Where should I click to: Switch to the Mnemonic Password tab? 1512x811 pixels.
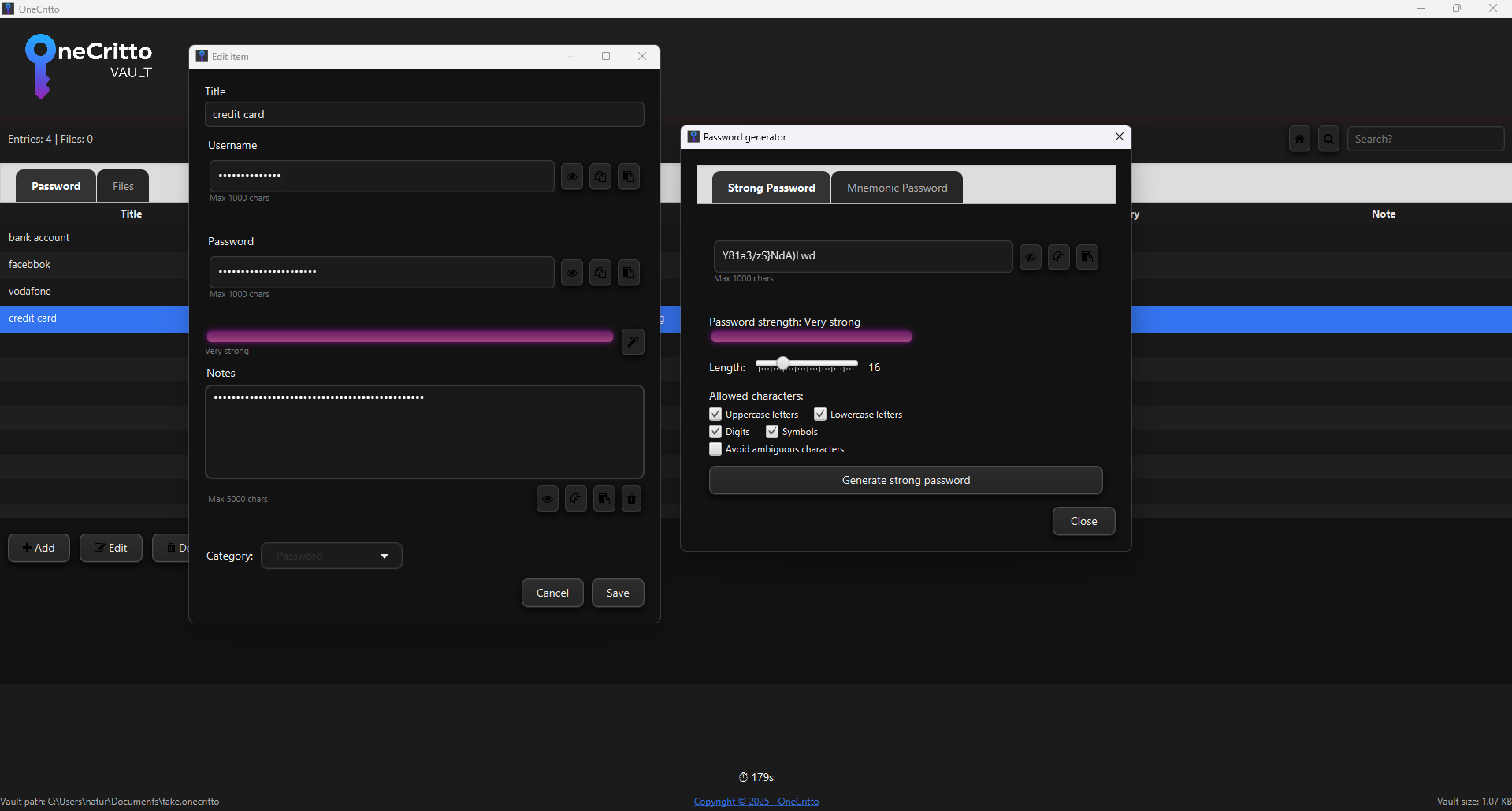click(x=897, y=188)
